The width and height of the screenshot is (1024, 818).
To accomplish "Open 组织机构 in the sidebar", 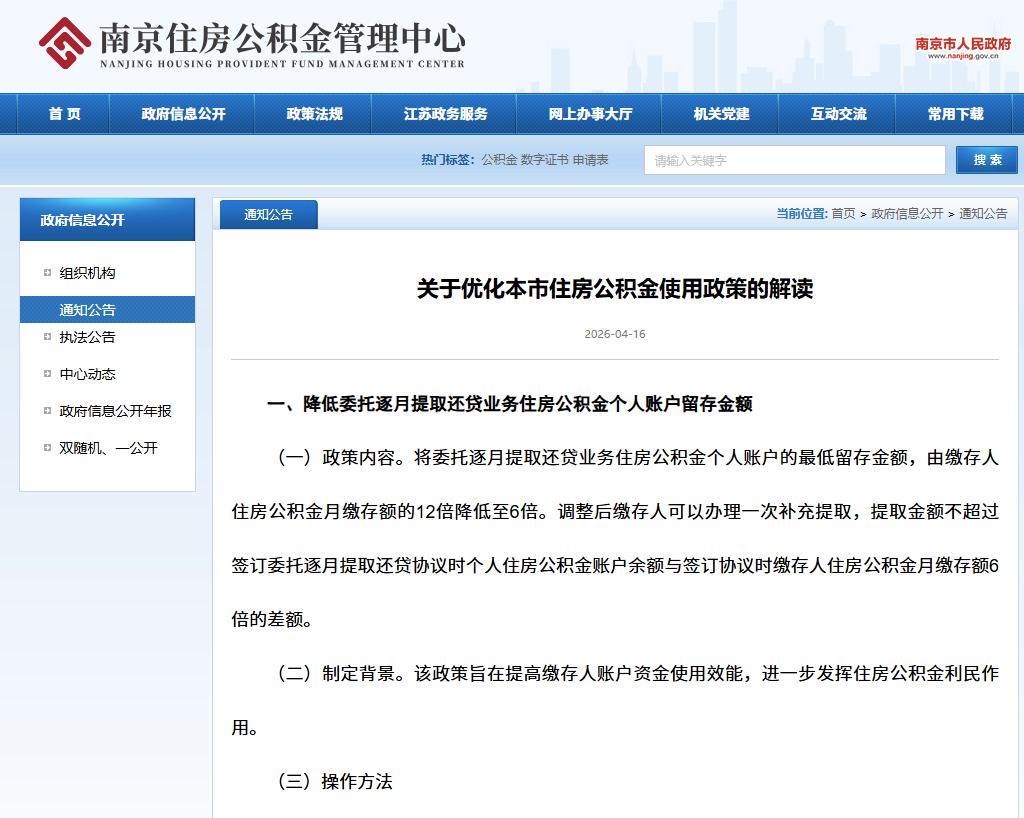I will click(88, 273).
